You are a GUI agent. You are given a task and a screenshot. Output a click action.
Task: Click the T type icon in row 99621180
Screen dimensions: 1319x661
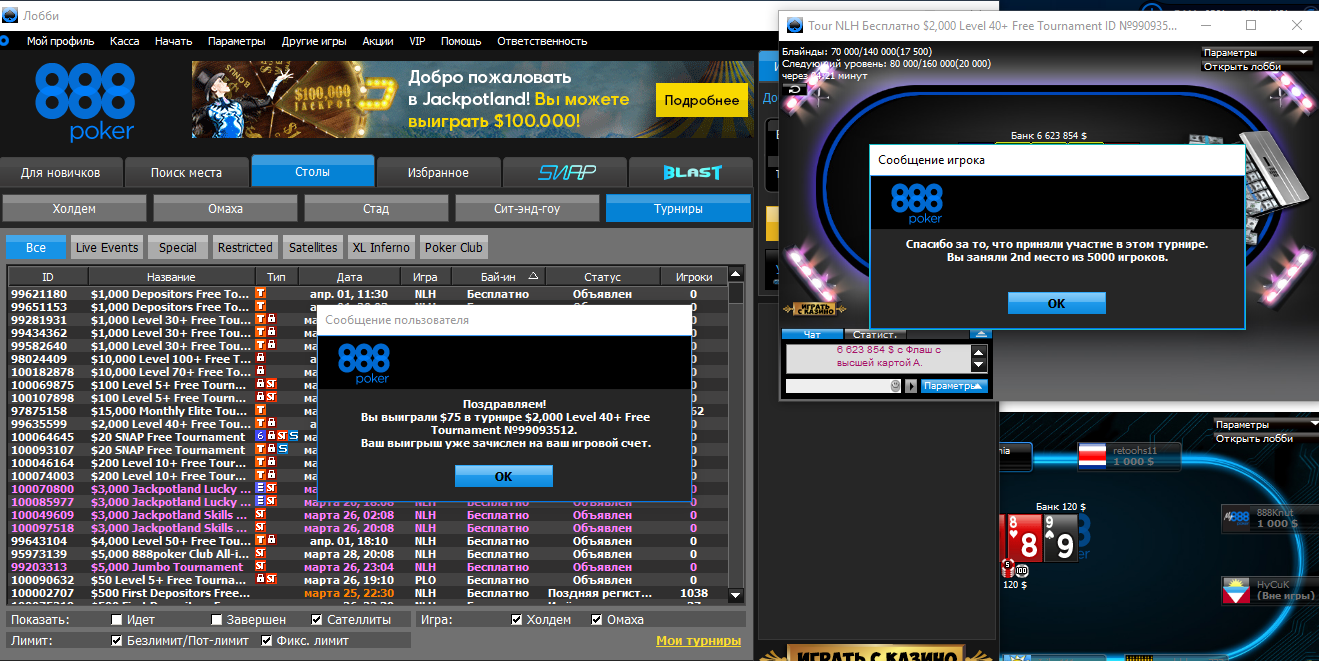tap(260, 294)
